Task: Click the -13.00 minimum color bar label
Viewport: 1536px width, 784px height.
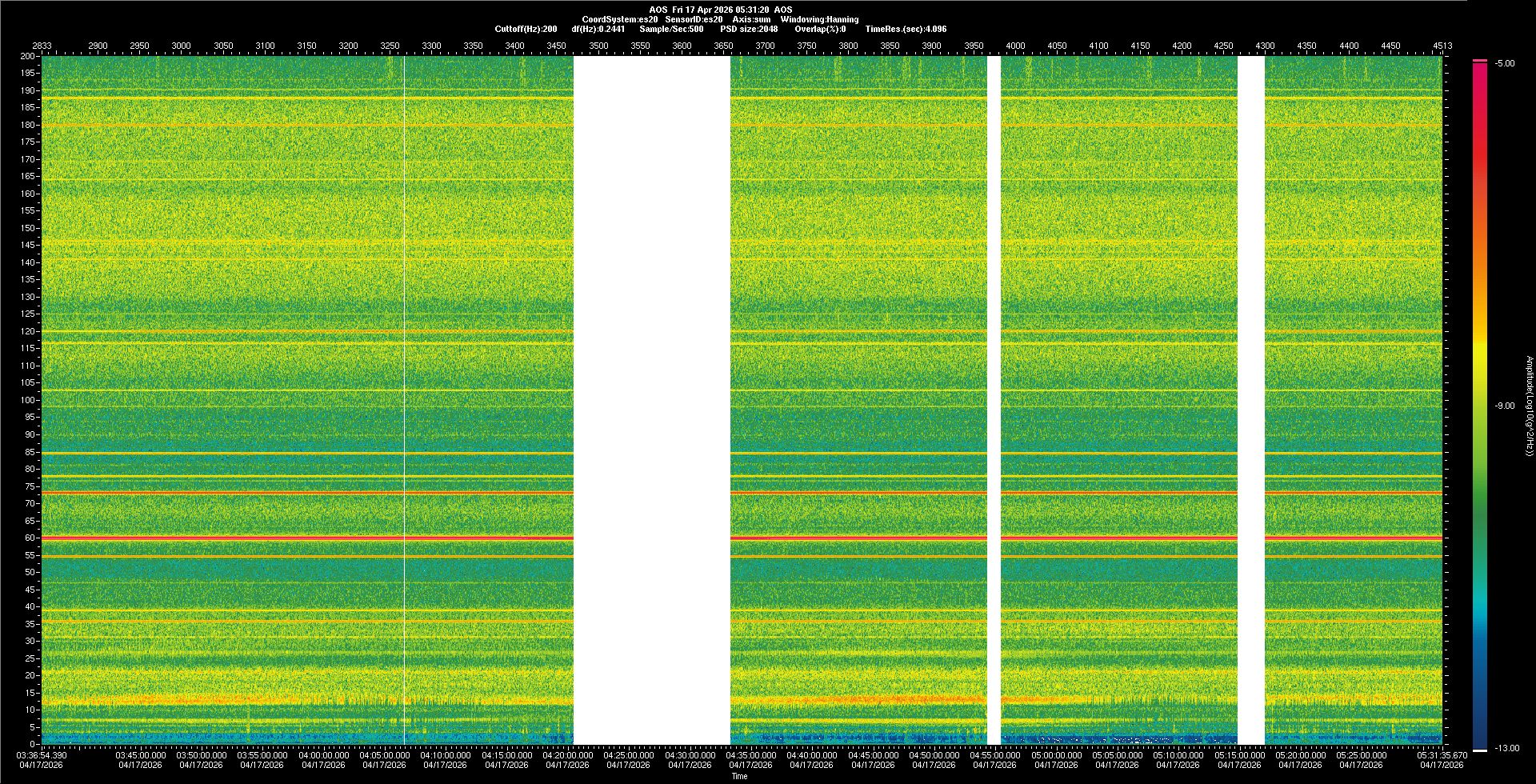Action: tap(1506, 748)
